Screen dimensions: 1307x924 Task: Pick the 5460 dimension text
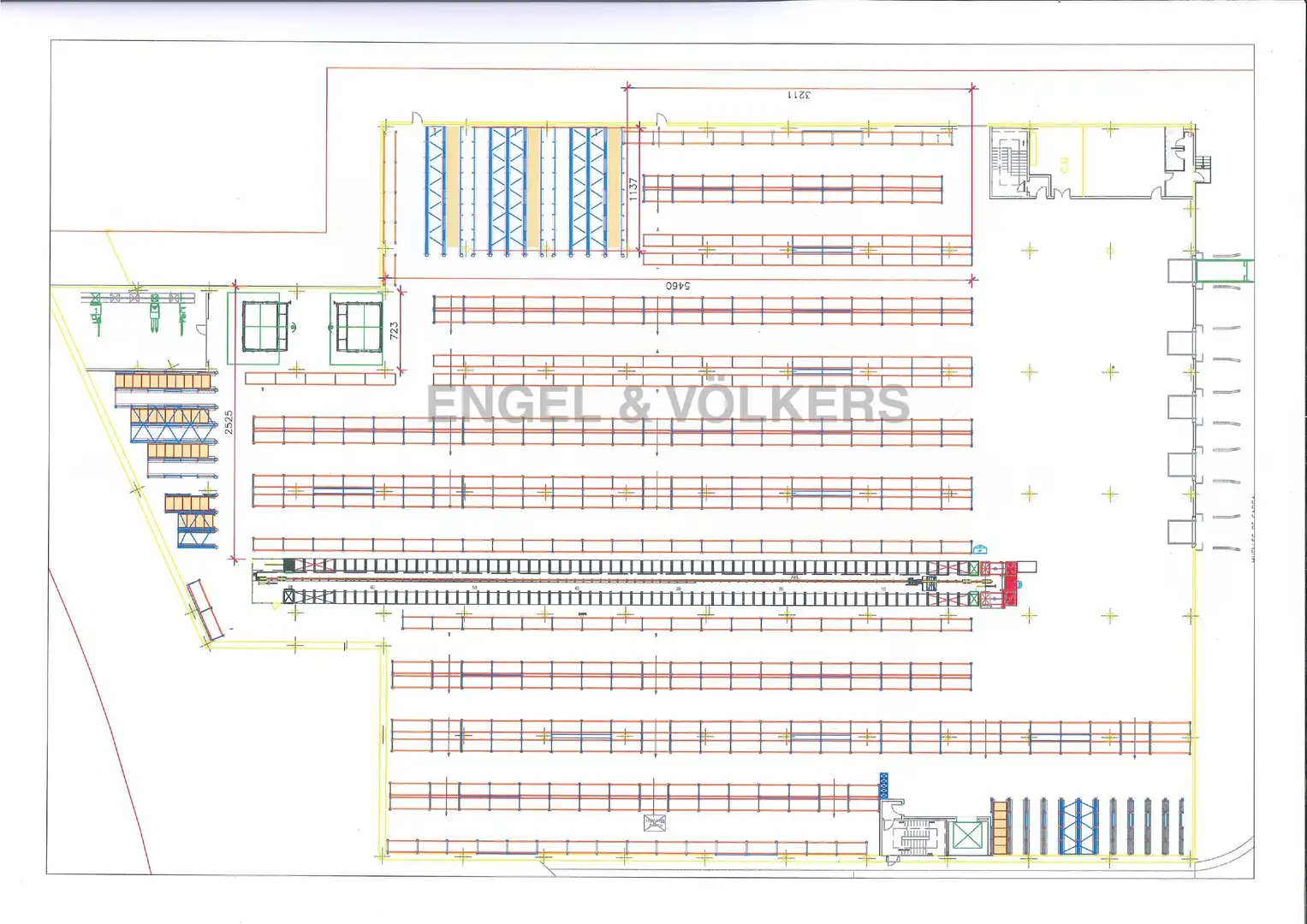(678, 285)
